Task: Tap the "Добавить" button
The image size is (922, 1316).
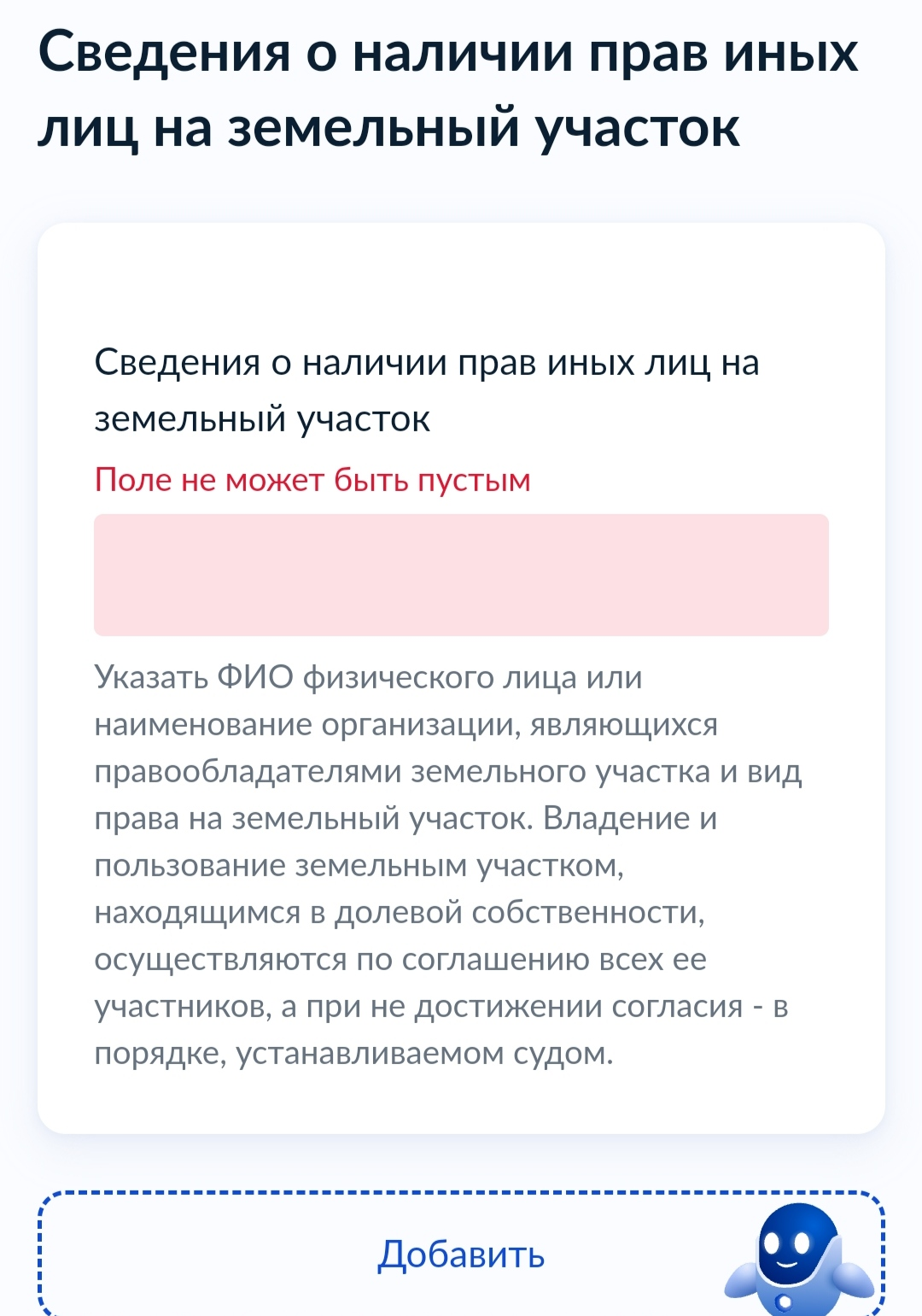Action: pyautogui.click(x=461, y=1255)
